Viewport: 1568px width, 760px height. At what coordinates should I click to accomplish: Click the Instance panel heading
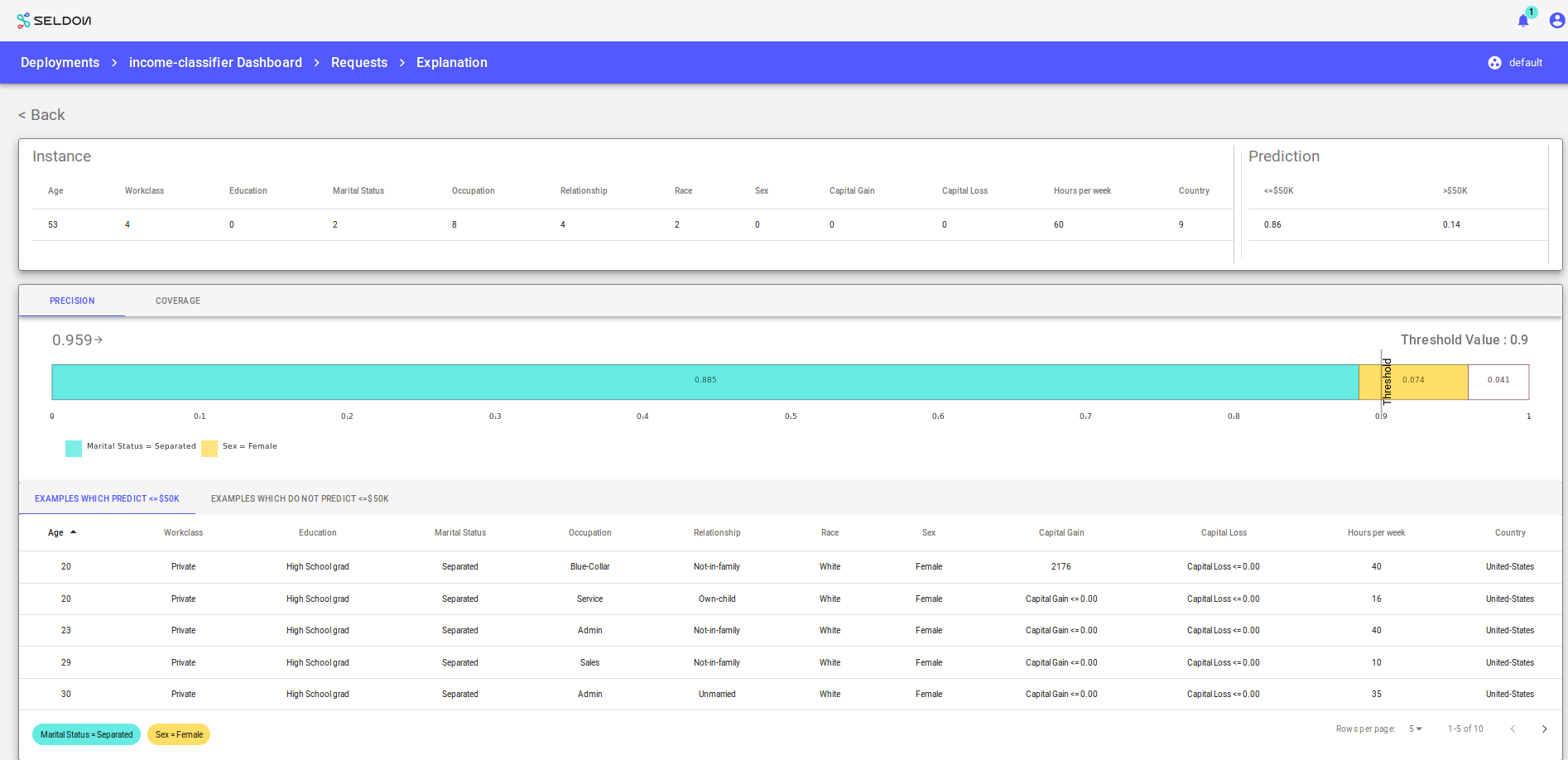point(61,156)
